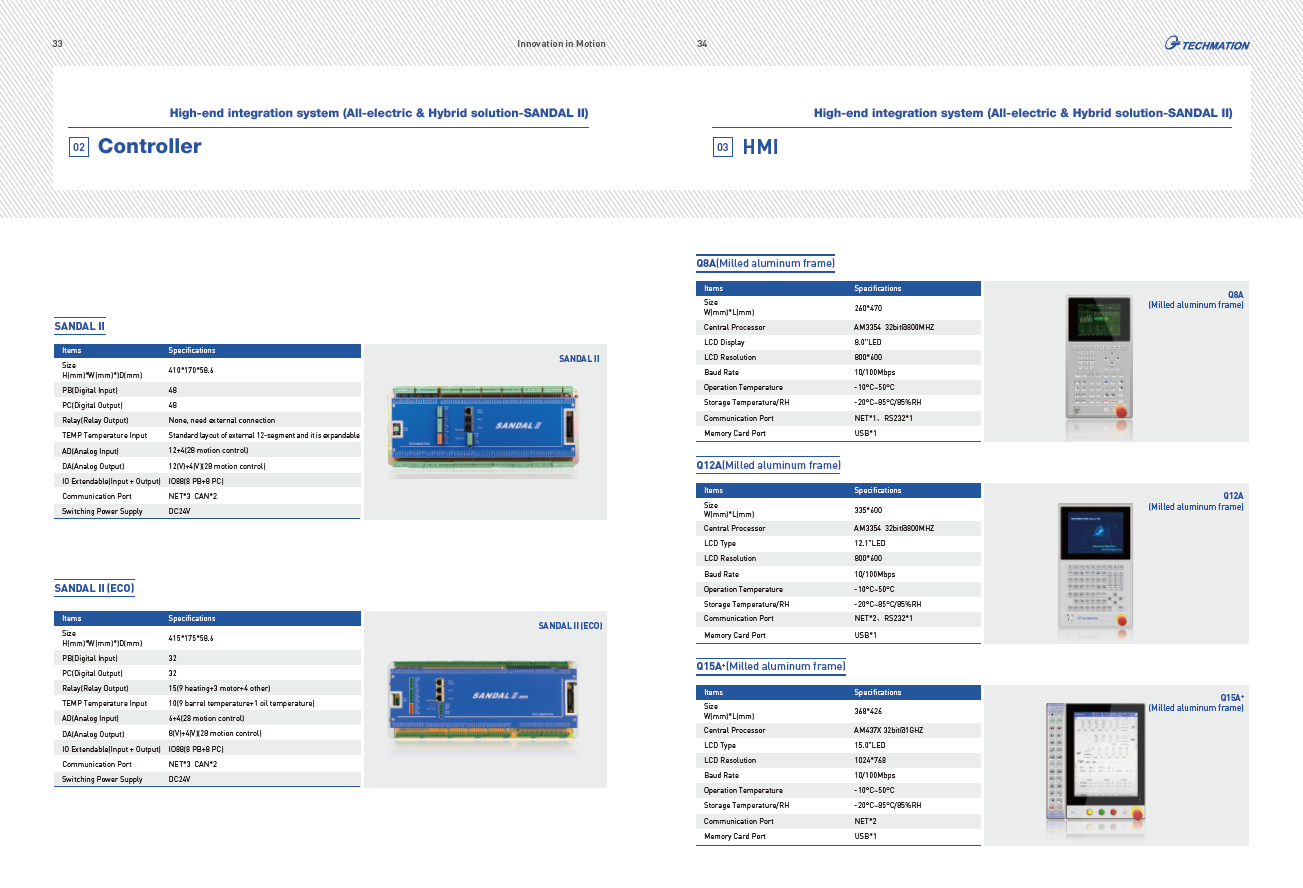This screenshot has height=888, width=1303.
Task: Click the underlined 'Q8A(Milled aluminum frame)' table heading
Action: click(x=765, y=263)
